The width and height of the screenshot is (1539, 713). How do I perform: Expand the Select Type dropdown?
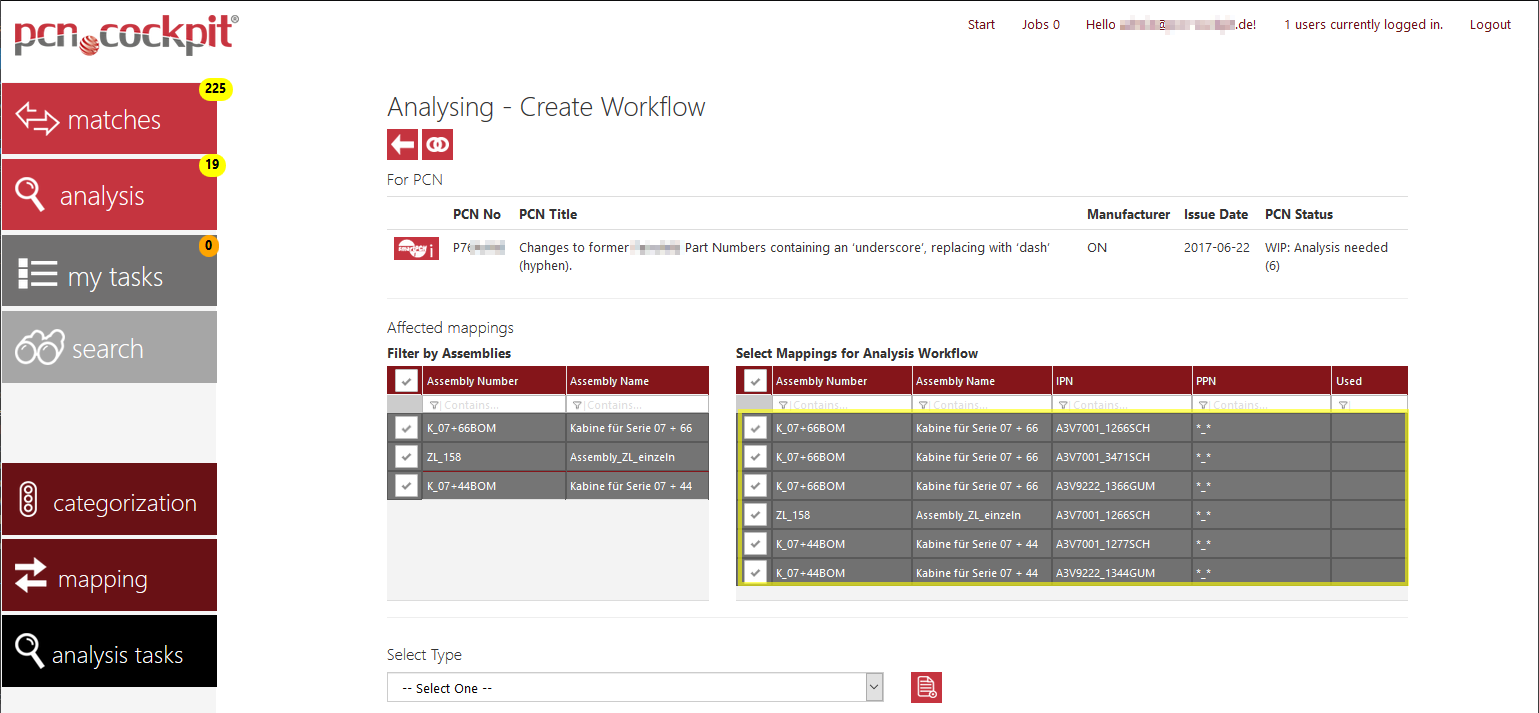tap(635, 688)
